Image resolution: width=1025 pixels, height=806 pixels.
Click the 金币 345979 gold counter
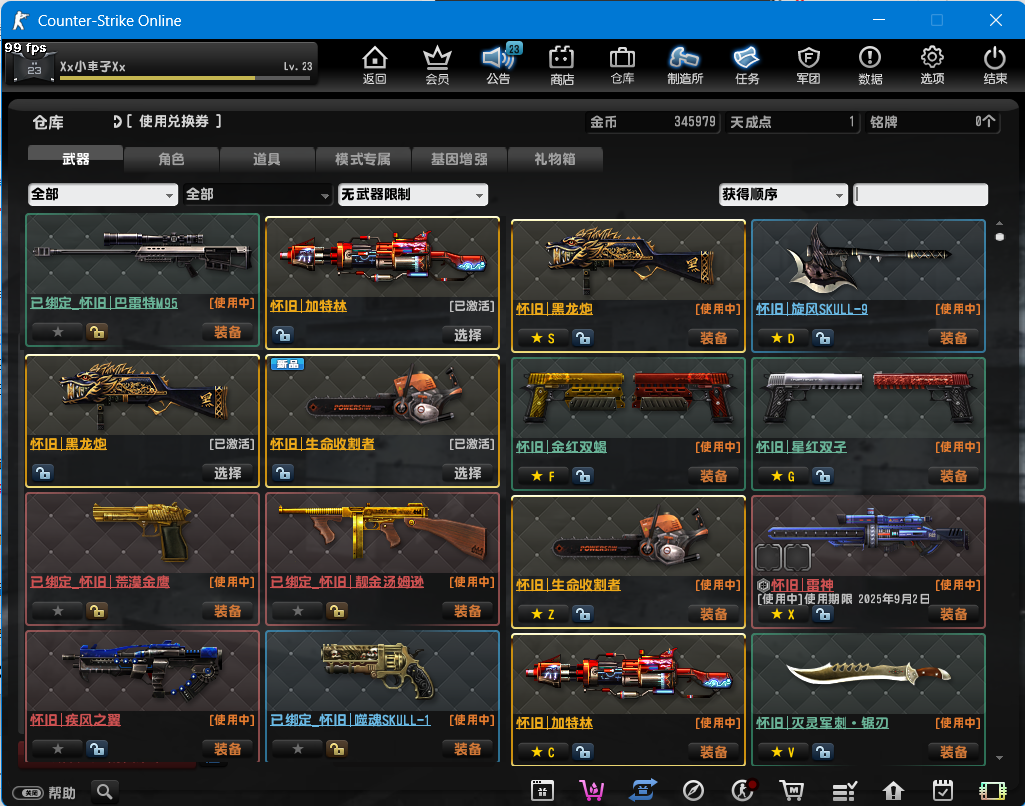click(653, 122)
